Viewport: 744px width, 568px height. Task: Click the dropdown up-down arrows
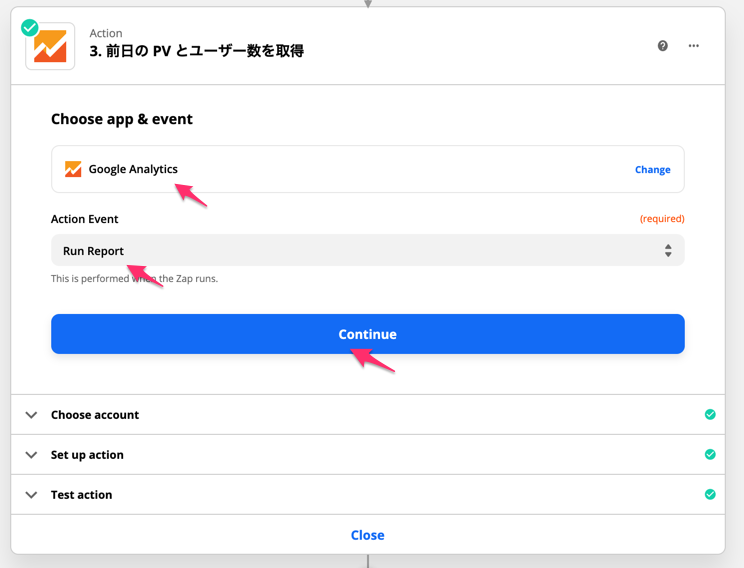click(668, 251)
